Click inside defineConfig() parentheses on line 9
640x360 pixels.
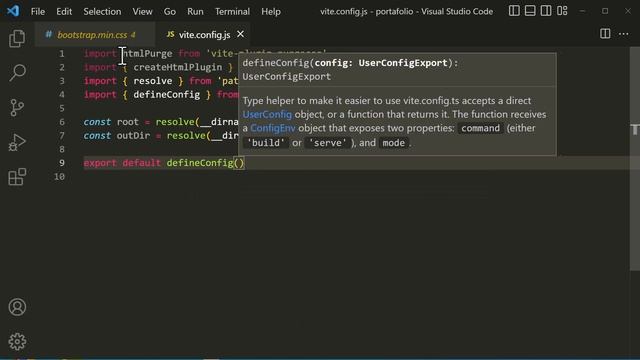pos(238,163)
